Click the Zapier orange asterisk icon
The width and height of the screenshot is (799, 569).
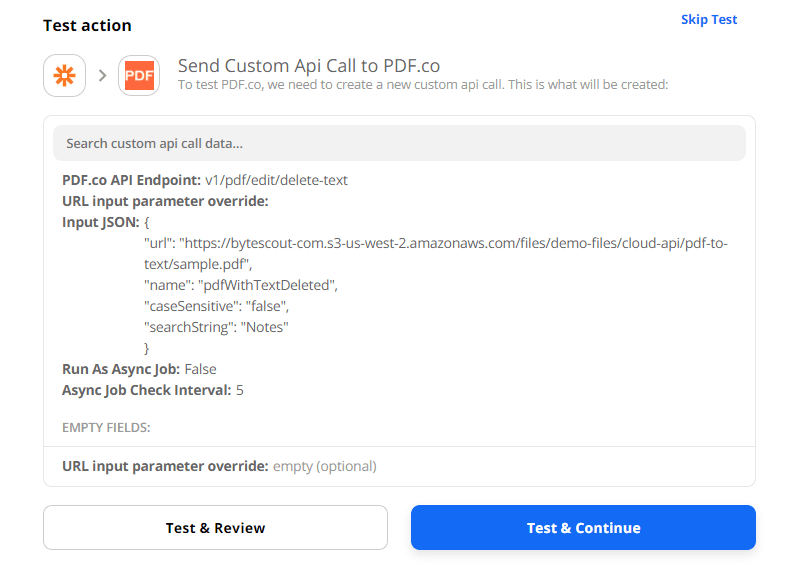tap(64, 75)
